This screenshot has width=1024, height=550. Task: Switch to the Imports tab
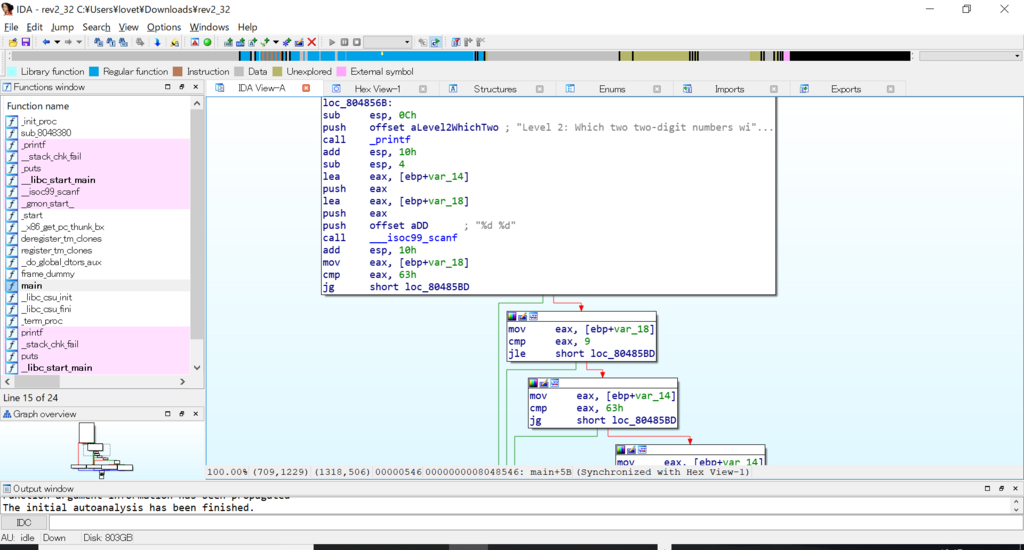[729, 89]
